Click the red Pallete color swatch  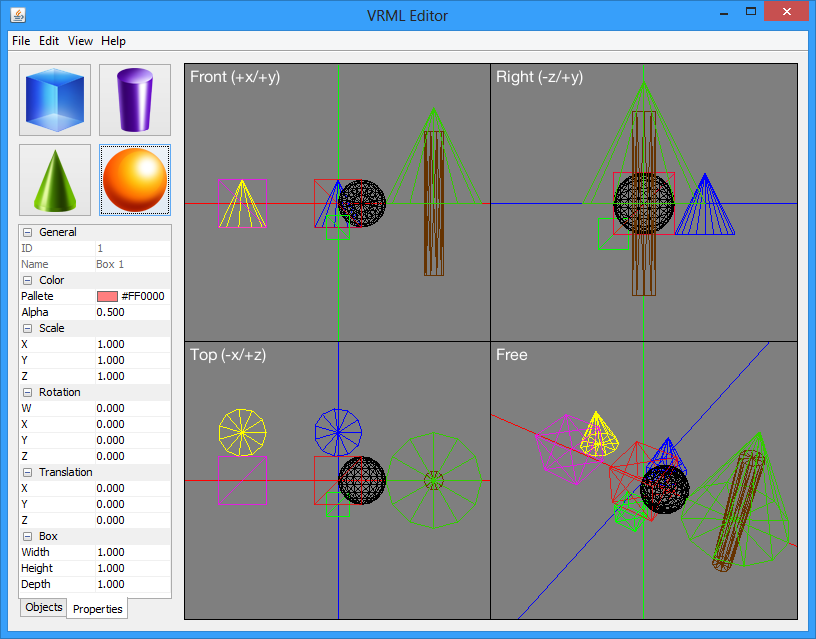click(x=107, y=297)
